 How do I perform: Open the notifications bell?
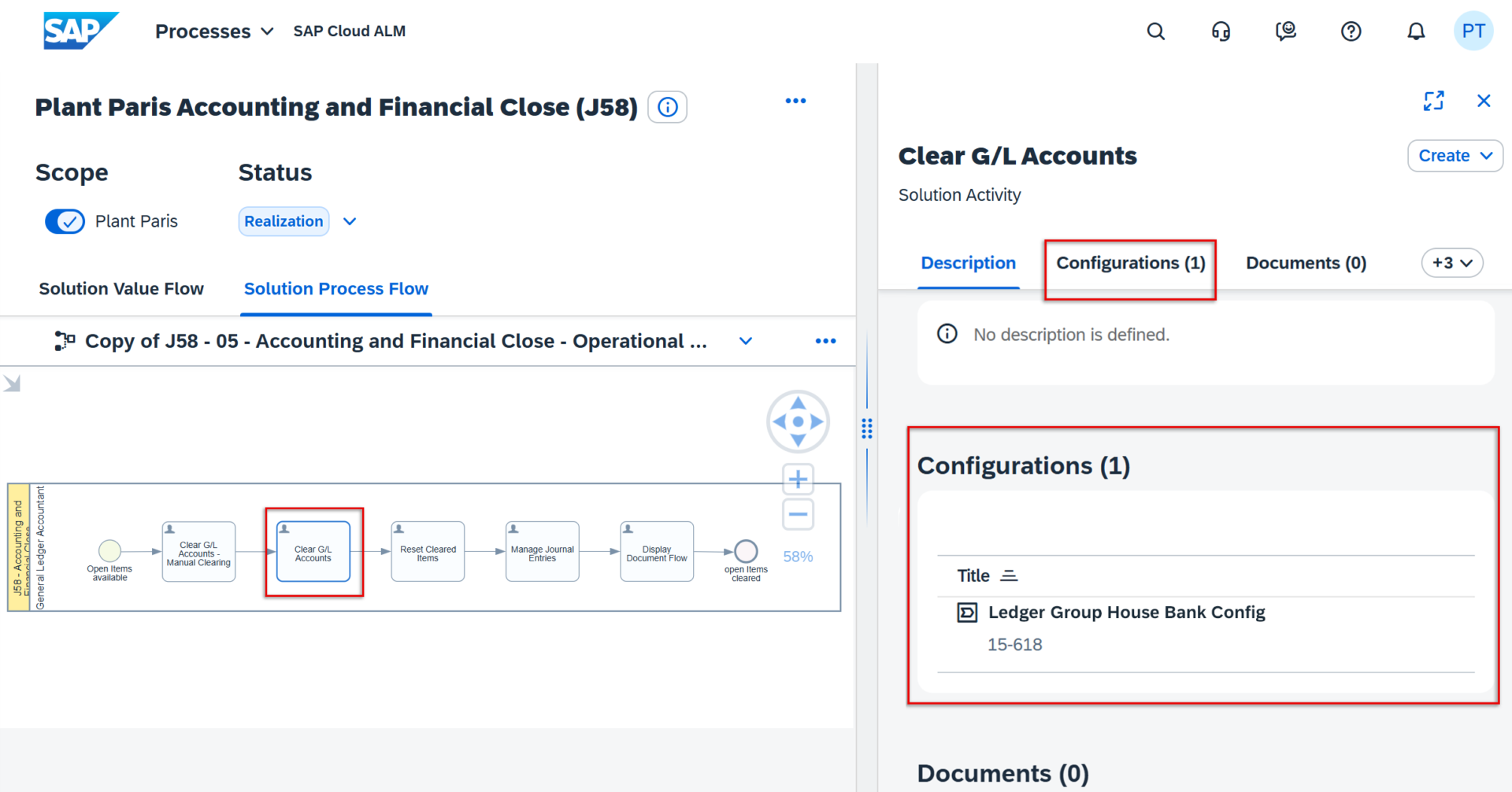(x=1416, y=31)
